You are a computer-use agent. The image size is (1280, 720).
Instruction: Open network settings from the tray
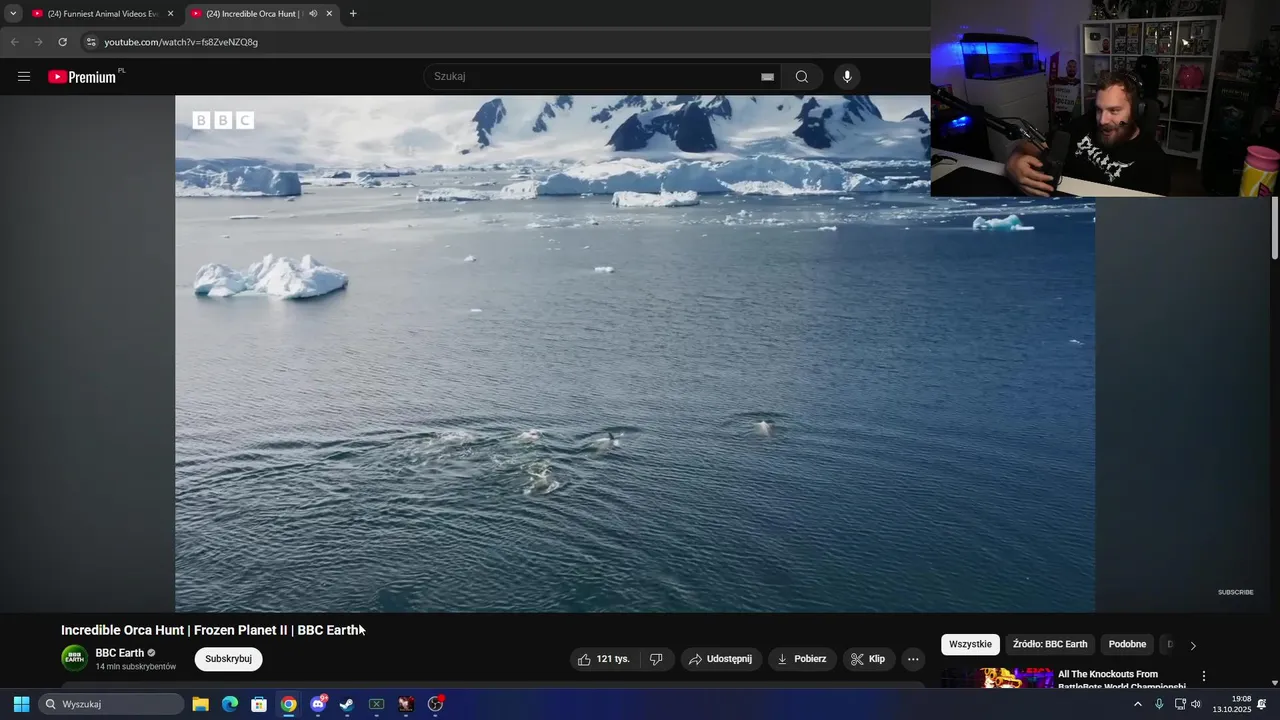click(1180, 704)
